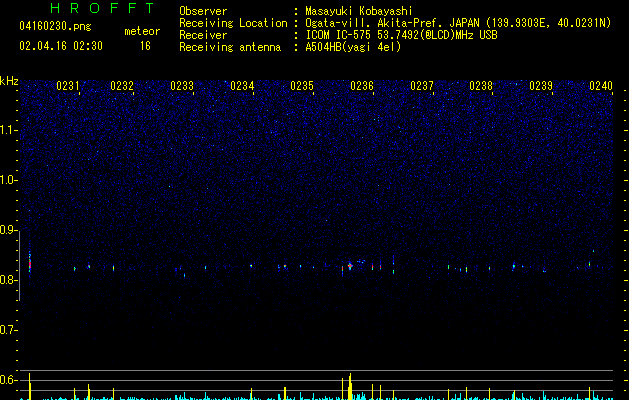Click the 0235 time marker

[x=302, y=86]
